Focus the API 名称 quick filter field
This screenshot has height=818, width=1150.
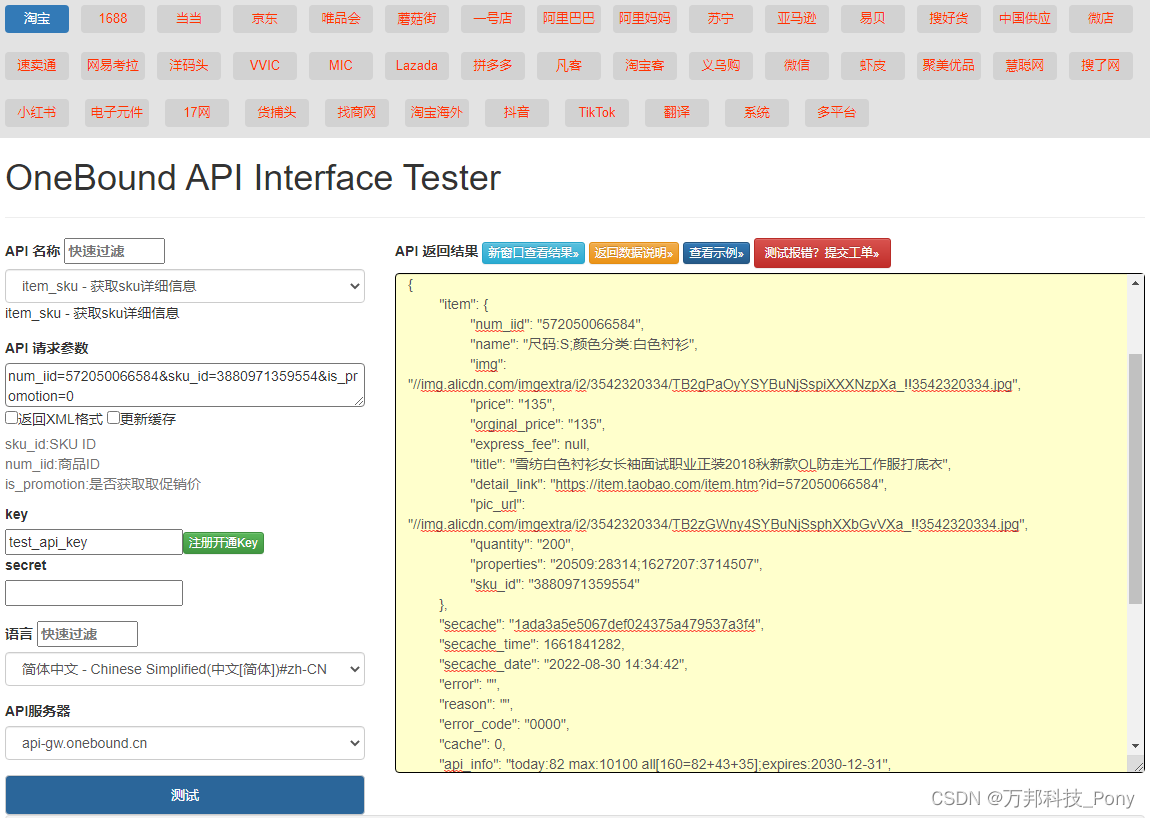(114, 251)
